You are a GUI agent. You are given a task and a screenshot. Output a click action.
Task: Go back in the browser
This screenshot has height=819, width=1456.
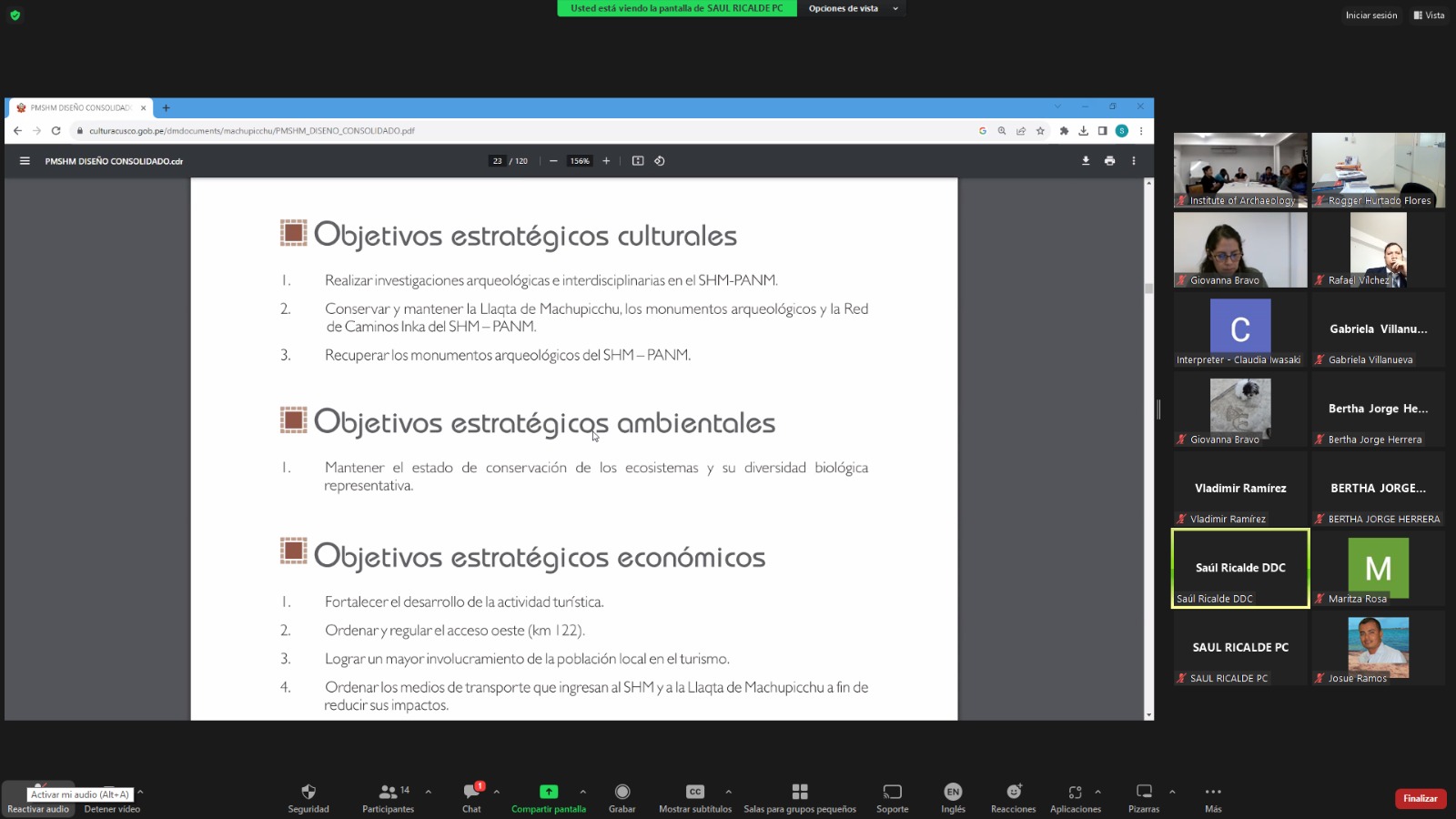click(x=17, y=131)
